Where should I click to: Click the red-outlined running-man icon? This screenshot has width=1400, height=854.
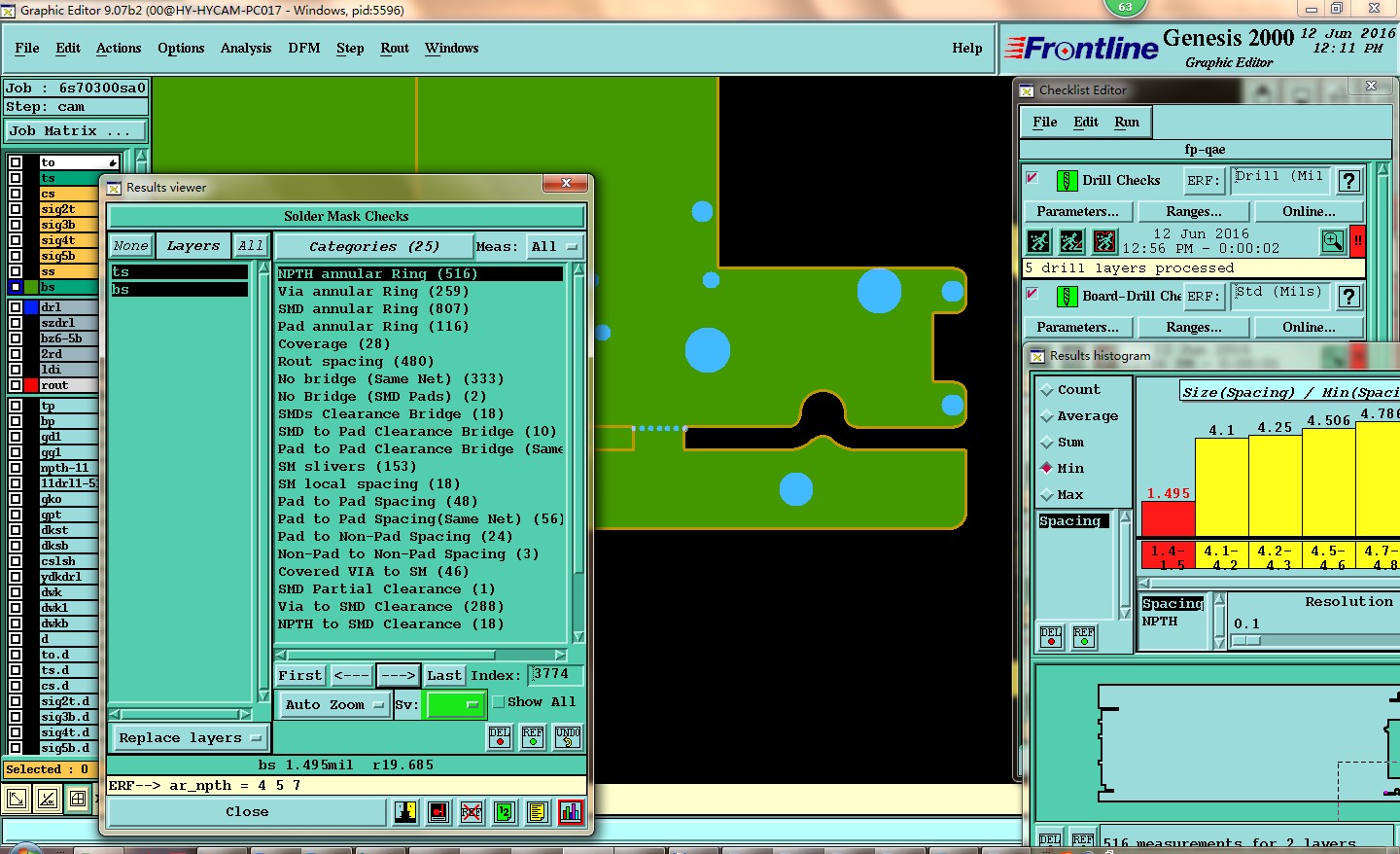pos(1104,240)
